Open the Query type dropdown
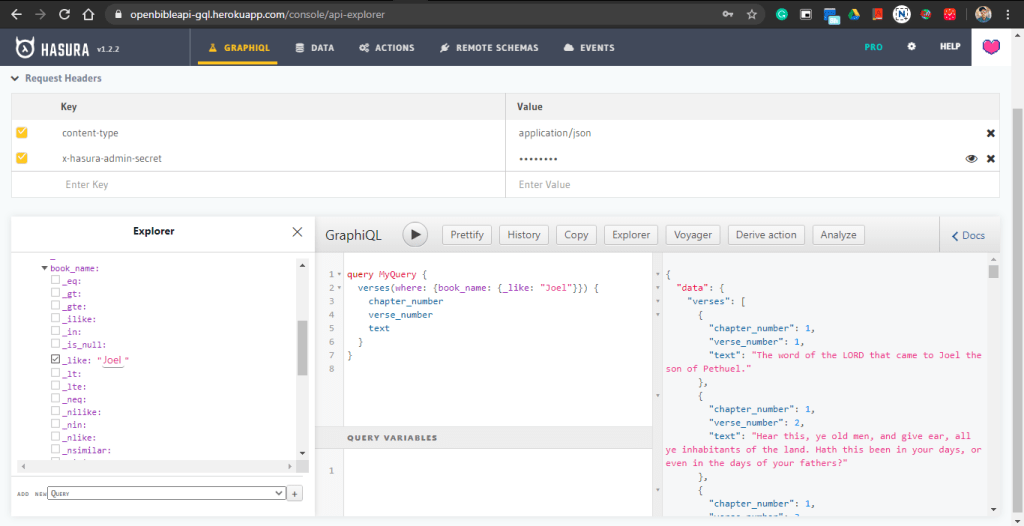 [x=167, y=494]
